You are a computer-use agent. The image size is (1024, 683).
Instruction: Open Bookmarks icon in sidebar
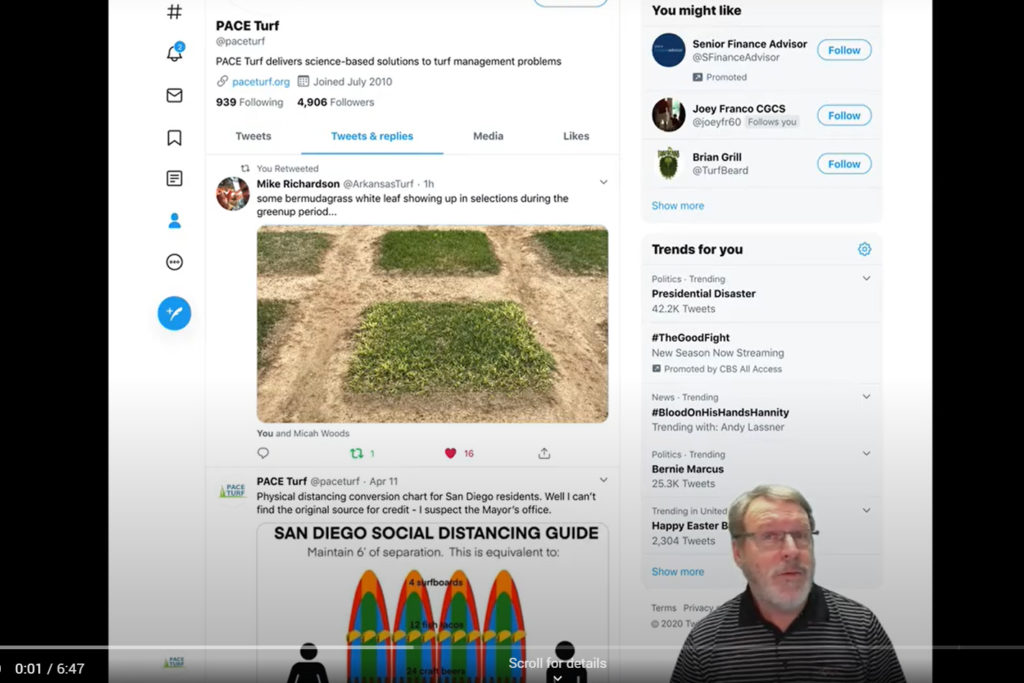point(174,137)
